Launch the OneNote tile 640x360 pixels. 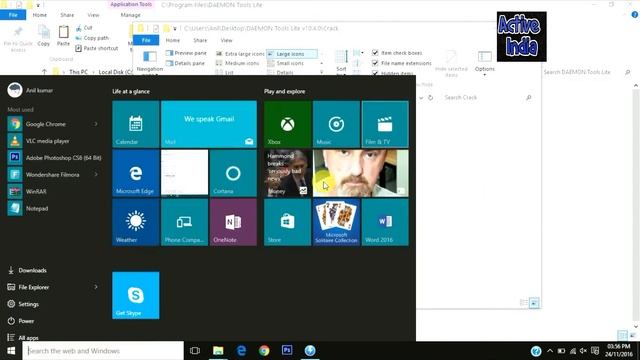pyautogui.click(x=233, y=222)
